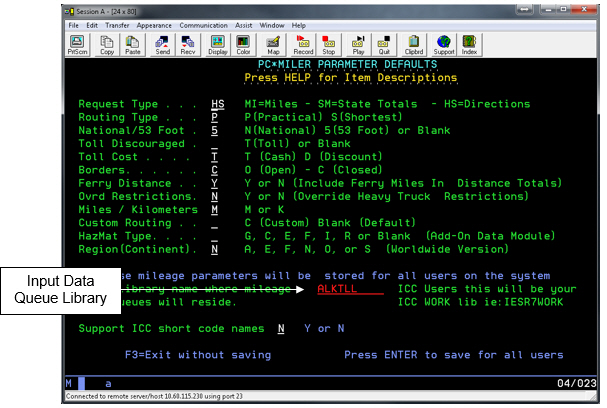Click the blank Custom Routing field
The image size is (607, 408).
click(x=214, y=223)
